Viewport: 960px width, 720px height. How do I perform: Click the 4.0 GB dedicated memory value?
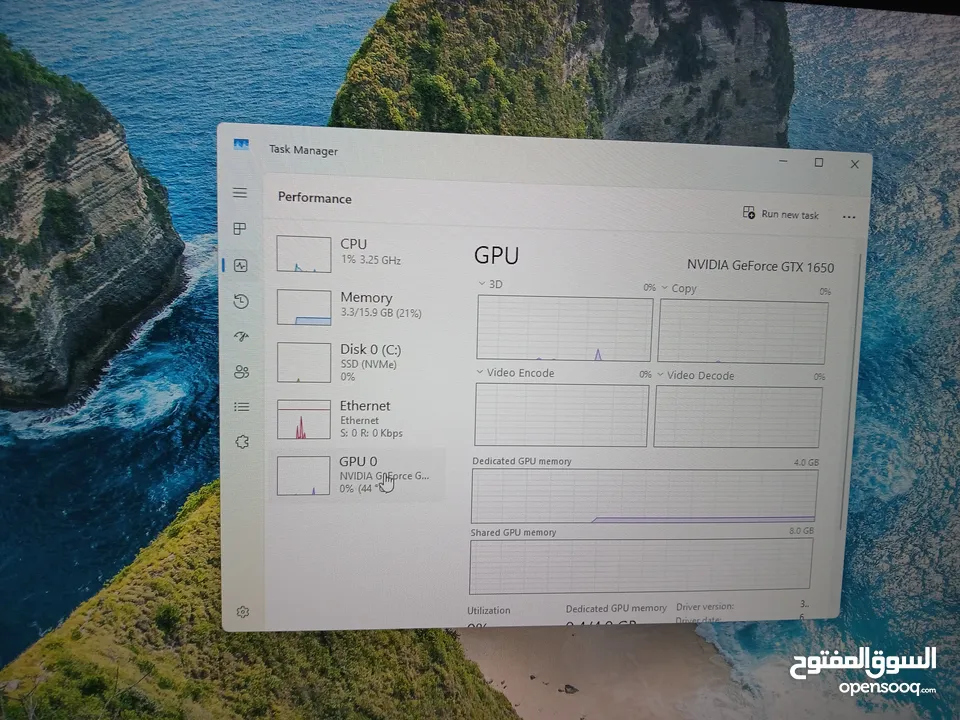point(806,462)
